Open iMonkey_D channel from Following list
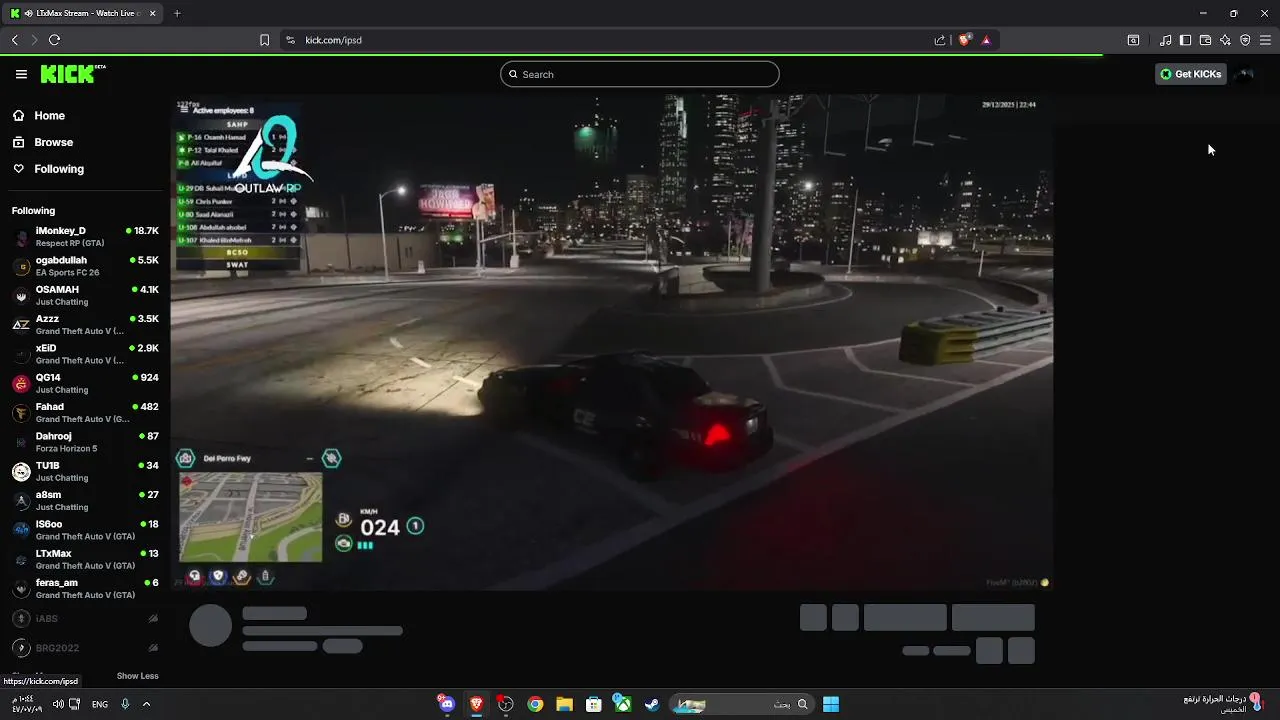The width and height of the screenshot is (1280, 720). pos(85,237)
